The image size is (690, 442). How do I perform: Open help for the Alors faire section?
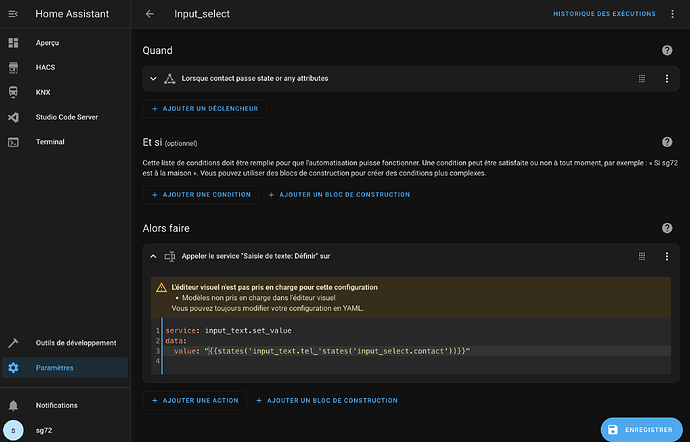point(667,228)
